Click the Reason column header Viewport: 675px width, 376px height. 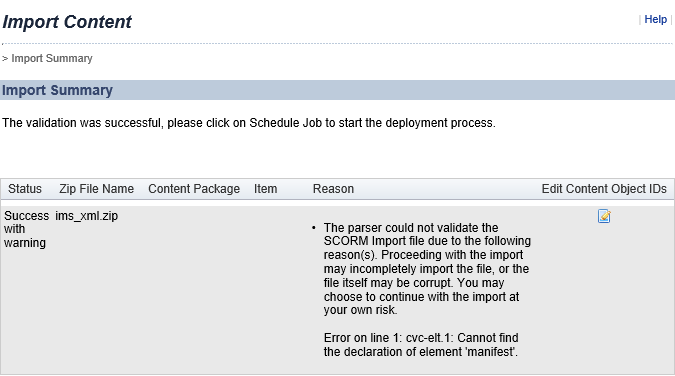[x=333, y=189]
